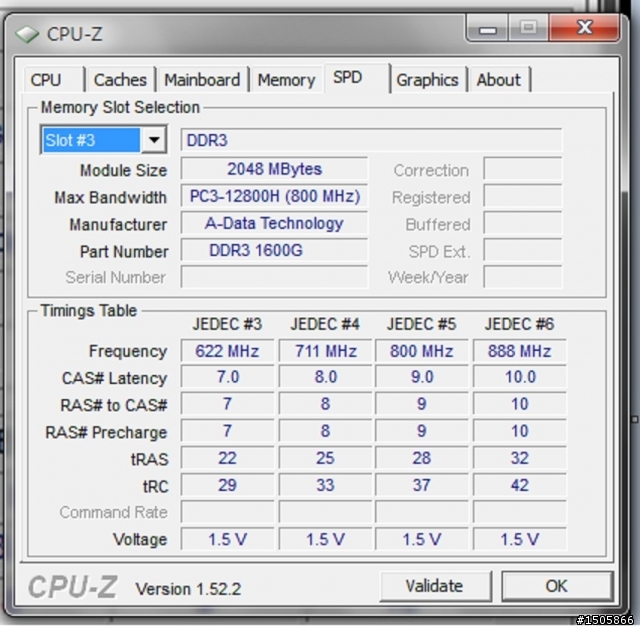Close the CPU-Z window
The width and height of the screenshot is (640, 628).
pyautogui.click(x=584, y=28)
